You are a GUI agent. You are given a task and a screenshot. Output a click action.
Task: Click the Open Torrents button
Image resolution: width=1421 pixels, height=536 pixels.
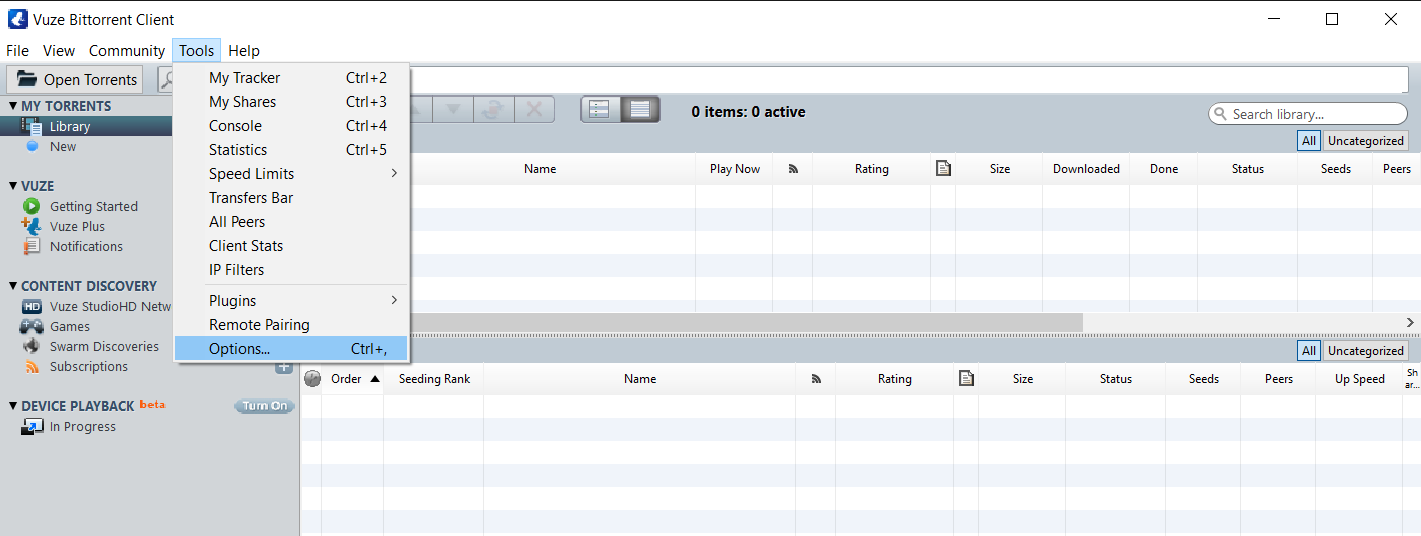coord(76,80)
